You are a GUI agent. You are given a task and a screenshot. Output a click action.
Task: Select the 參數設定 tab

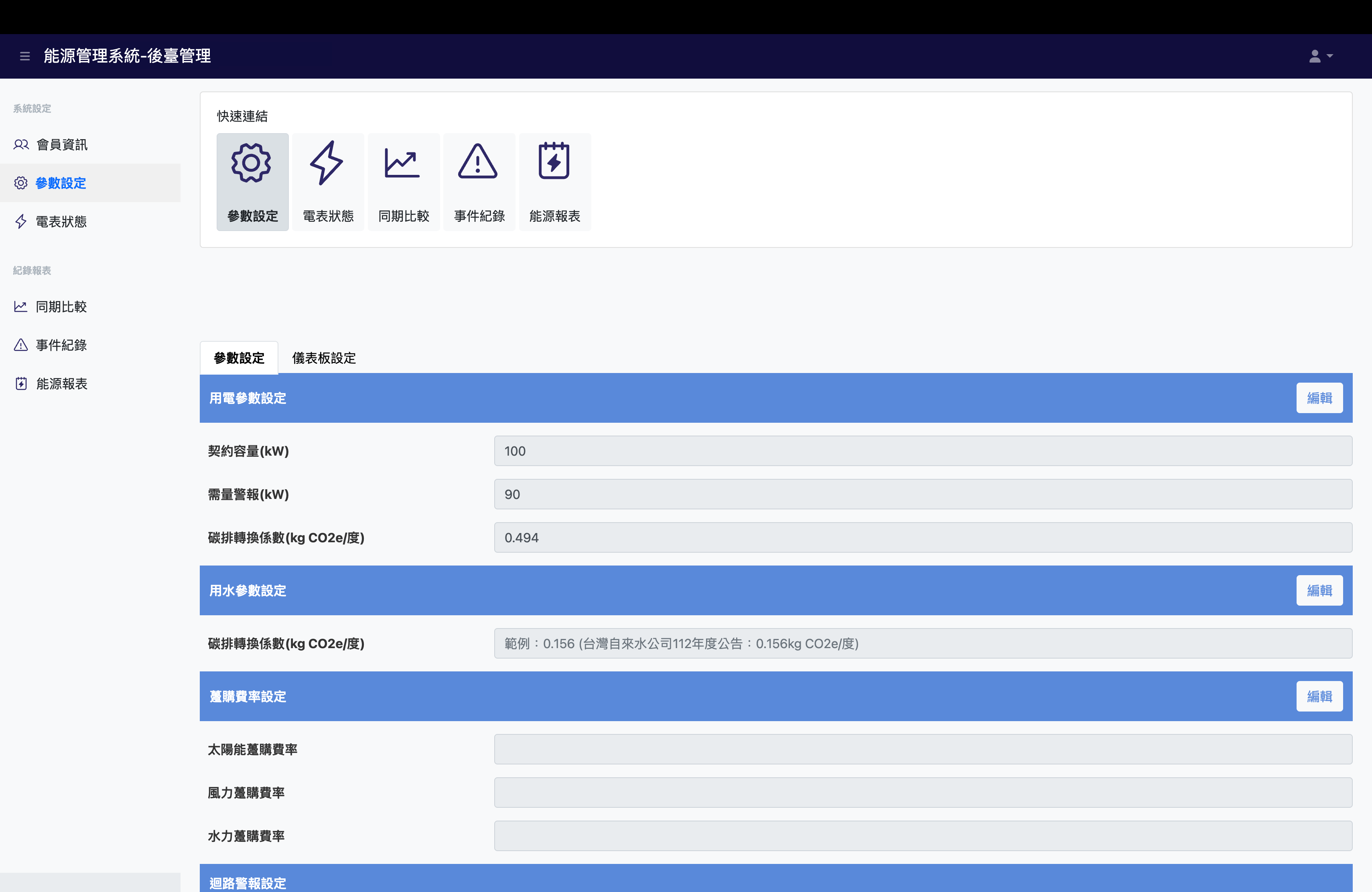(239, 358)
